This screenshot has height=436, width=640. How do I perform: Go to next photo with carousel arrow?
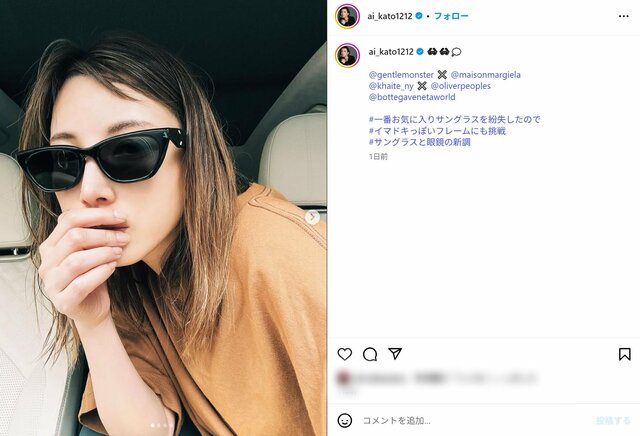pyautogui.click(x=312, y=217)
